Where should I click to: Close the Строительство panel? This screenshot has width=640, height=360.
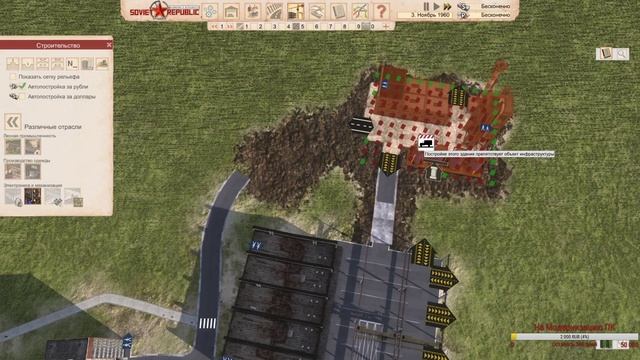[109, 45]
